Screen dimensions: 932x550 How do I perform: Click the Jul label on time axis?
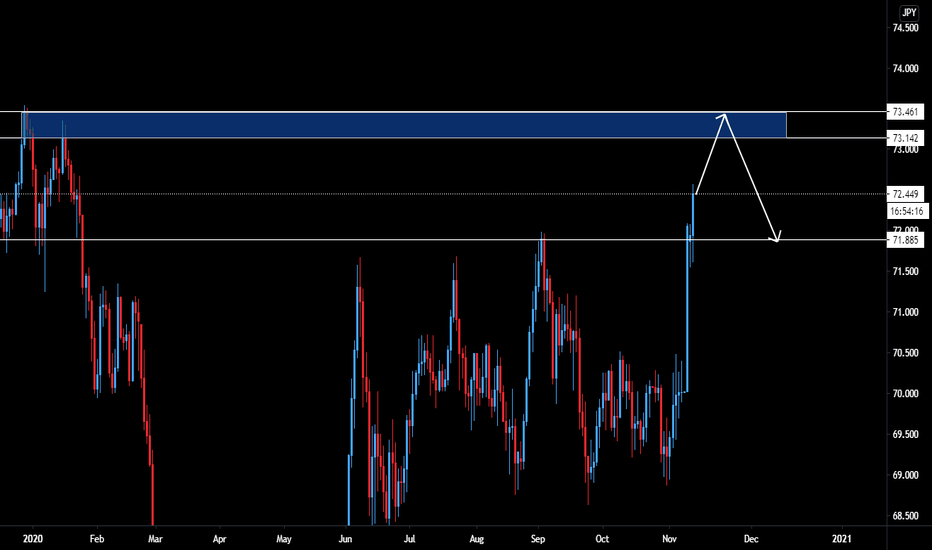point(409,539)
